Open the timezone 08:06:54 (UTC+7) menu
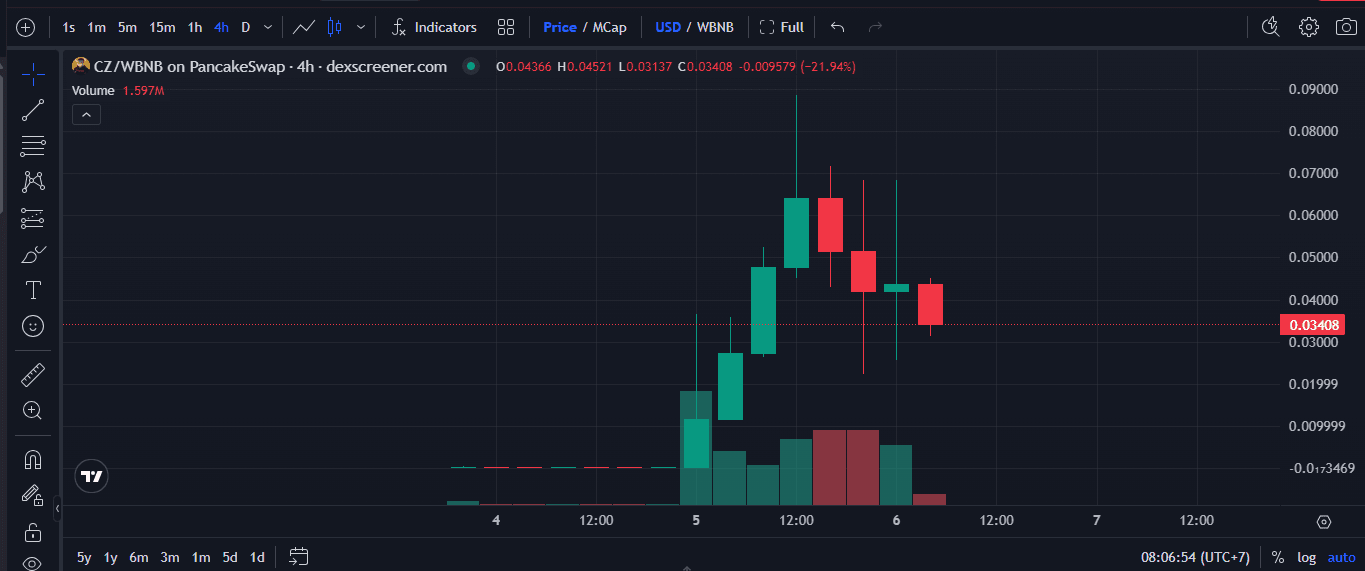The height and width of the screenshot is (571, 1365). (1195, 557)
